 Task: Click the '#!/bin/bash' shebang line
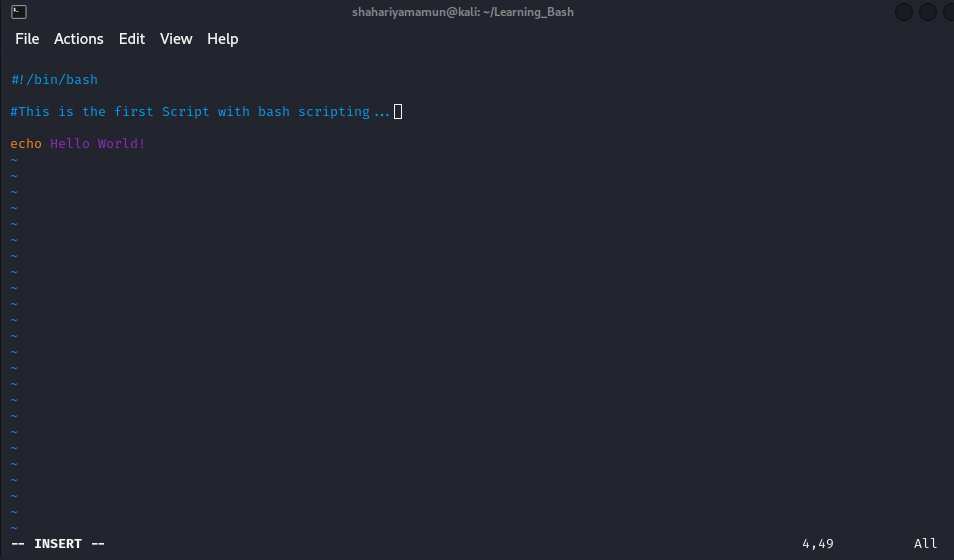54,80
